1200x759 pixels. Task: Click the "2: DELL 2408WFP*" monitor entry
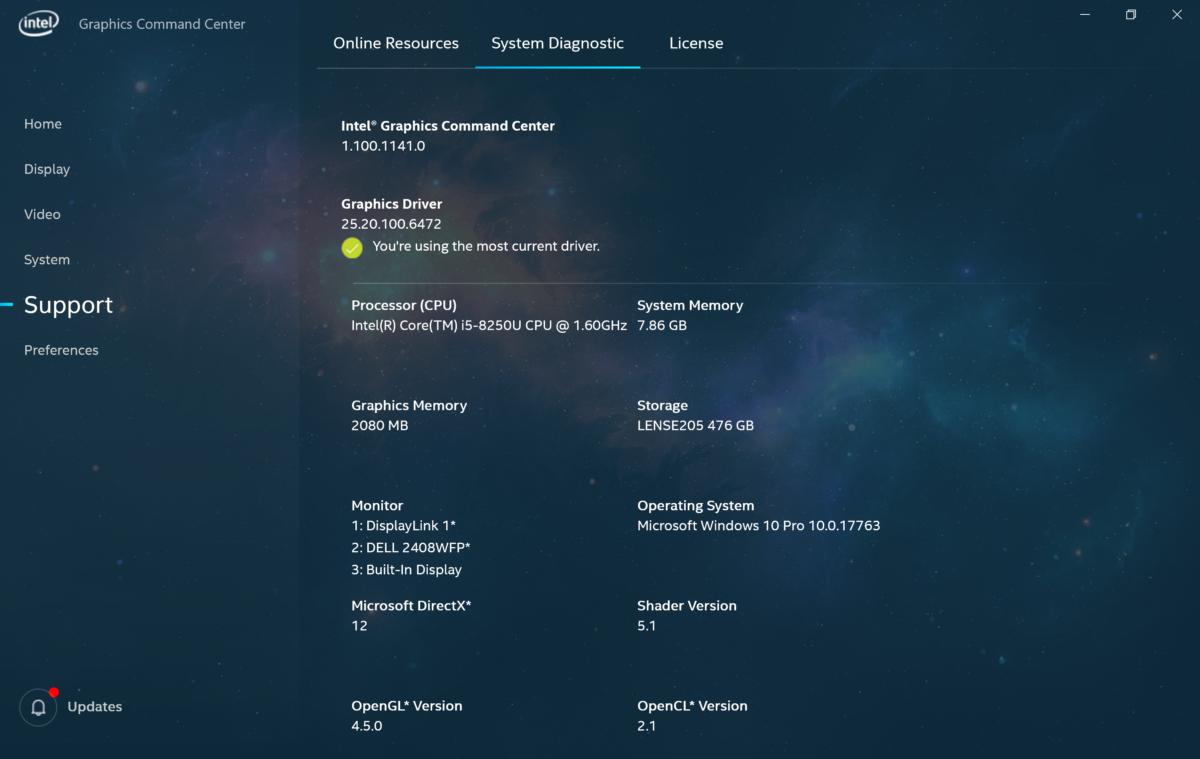tap(411, 548)
